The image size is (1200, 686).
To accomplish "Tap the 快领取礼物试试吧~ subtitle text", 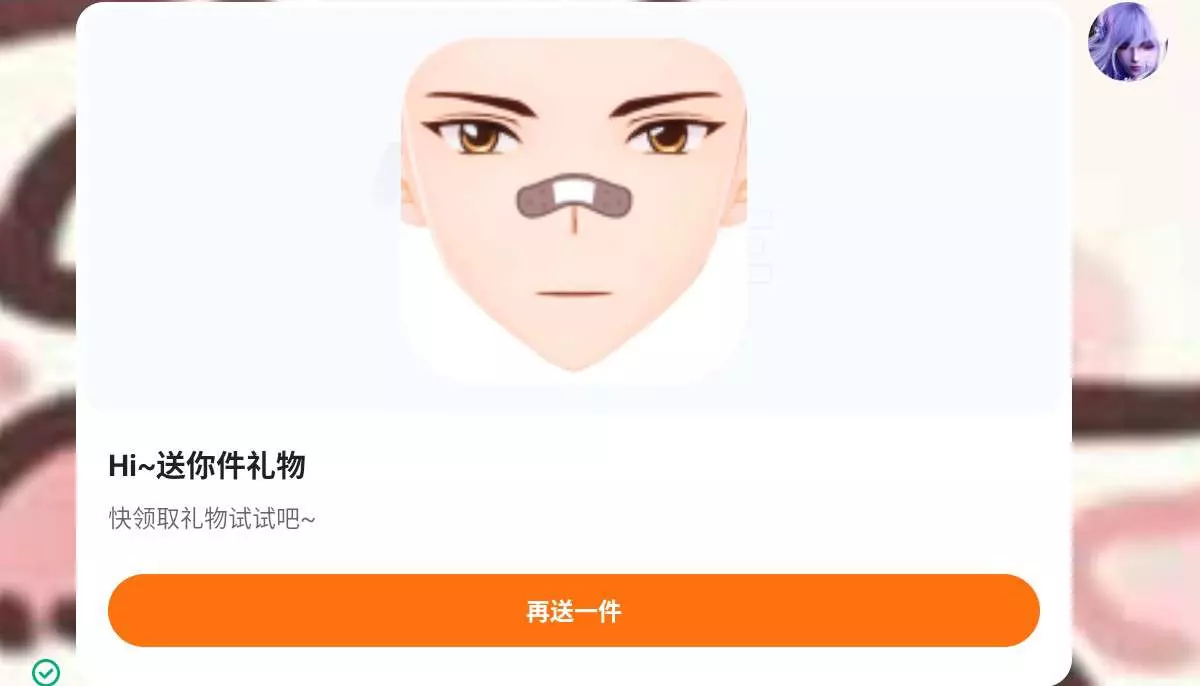I will pyautogui.click(x=212, y=519).
